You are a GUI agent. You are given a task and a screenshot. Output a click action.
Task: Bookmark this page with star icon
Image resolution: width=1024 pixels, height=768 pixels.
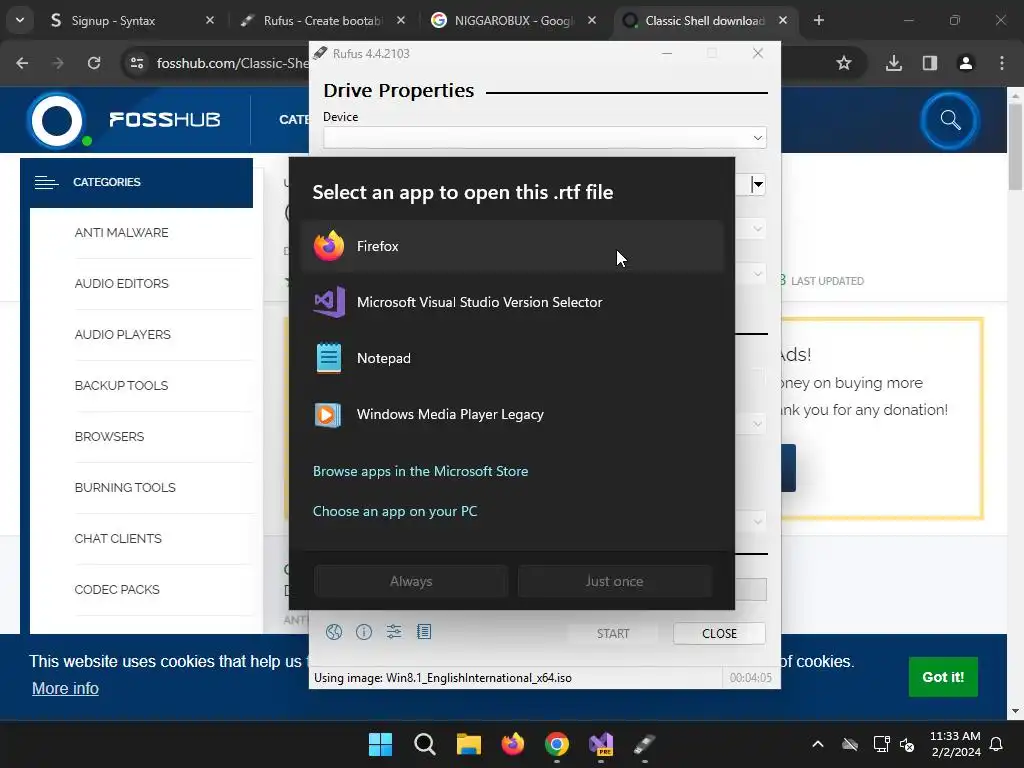844,63
